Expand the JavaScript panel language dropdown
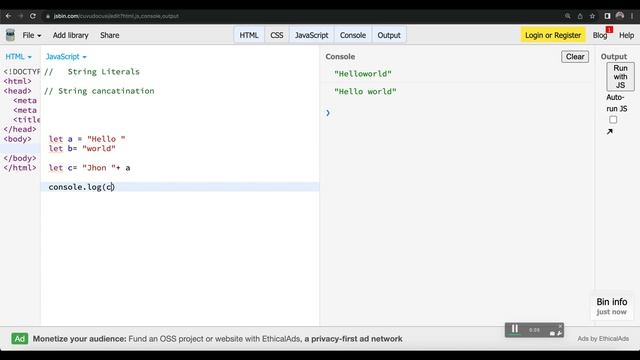640x360 pixels. 66,56
